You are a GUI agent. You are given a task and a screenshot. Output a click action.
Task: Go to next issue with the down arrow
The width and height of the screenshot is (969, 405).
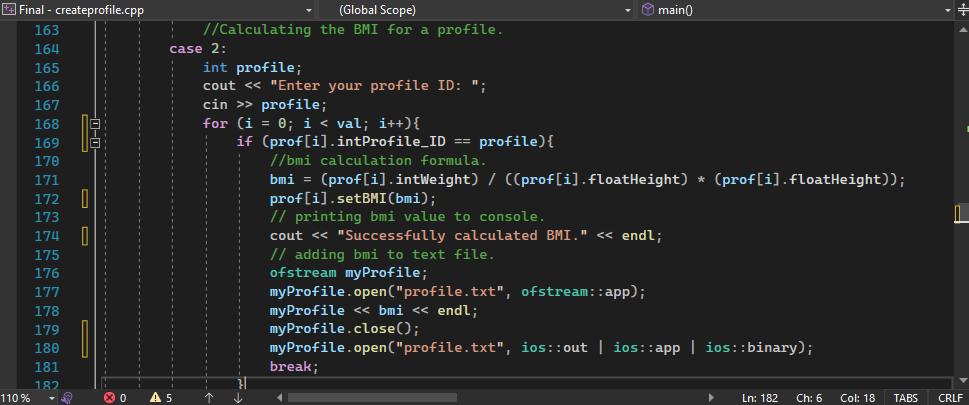coord(238,398)
